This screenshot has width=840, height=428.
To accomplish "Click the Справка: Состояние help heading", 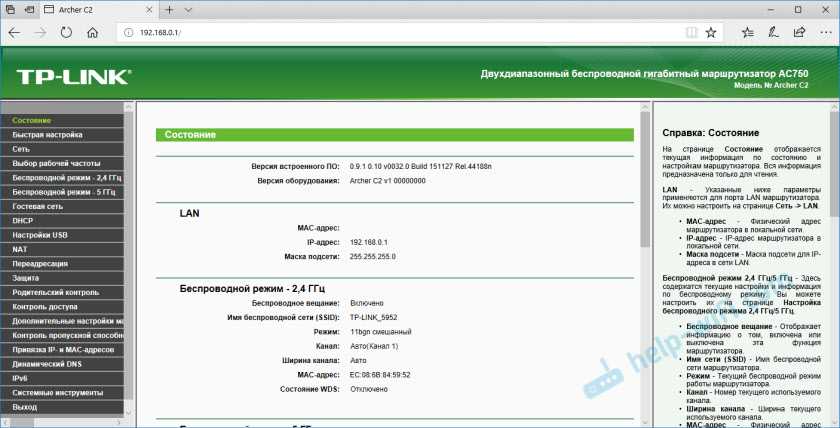I will (710, 133).
